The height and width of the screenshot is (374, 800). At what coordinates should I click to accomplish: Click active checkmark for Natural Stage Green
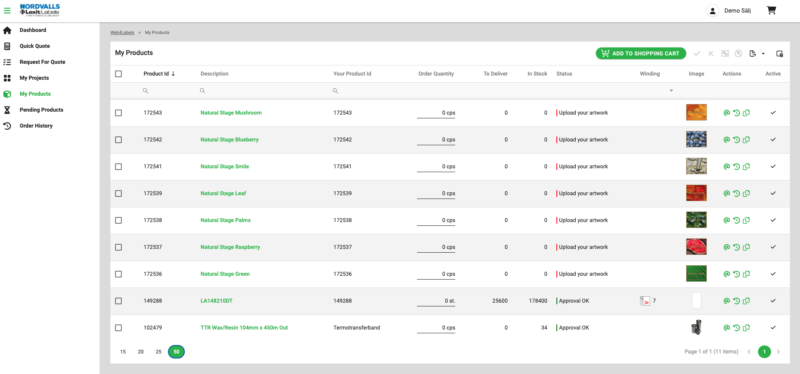(x=773, y=274)
